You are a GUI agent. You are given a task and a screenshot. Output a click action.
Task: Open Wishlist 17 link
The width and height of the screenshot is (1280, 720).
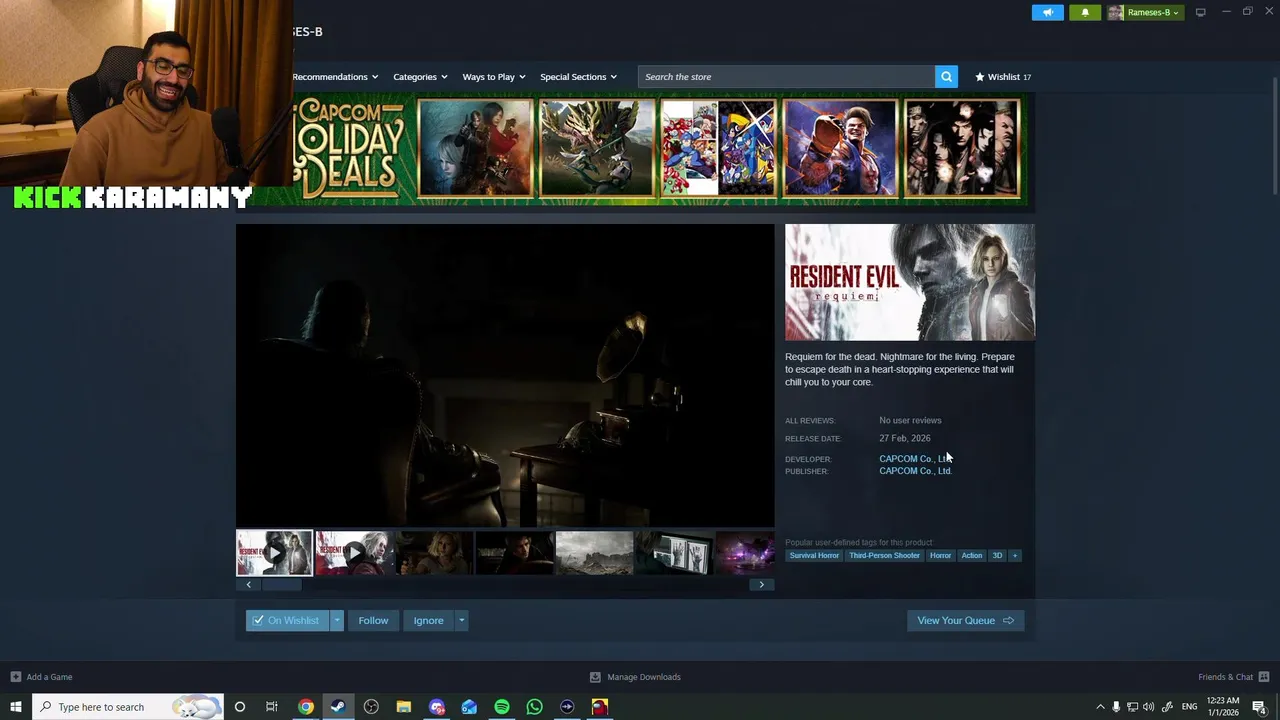(x=1003, y=77)
